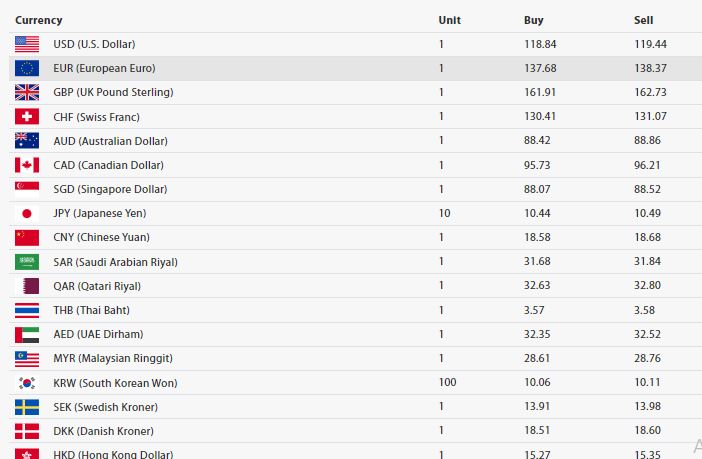Image resolution: width=702 pixels, height=459 pixels.
Task: Select the Qatar flag icon
Action: pyautogui.click(x=27, y=286)
